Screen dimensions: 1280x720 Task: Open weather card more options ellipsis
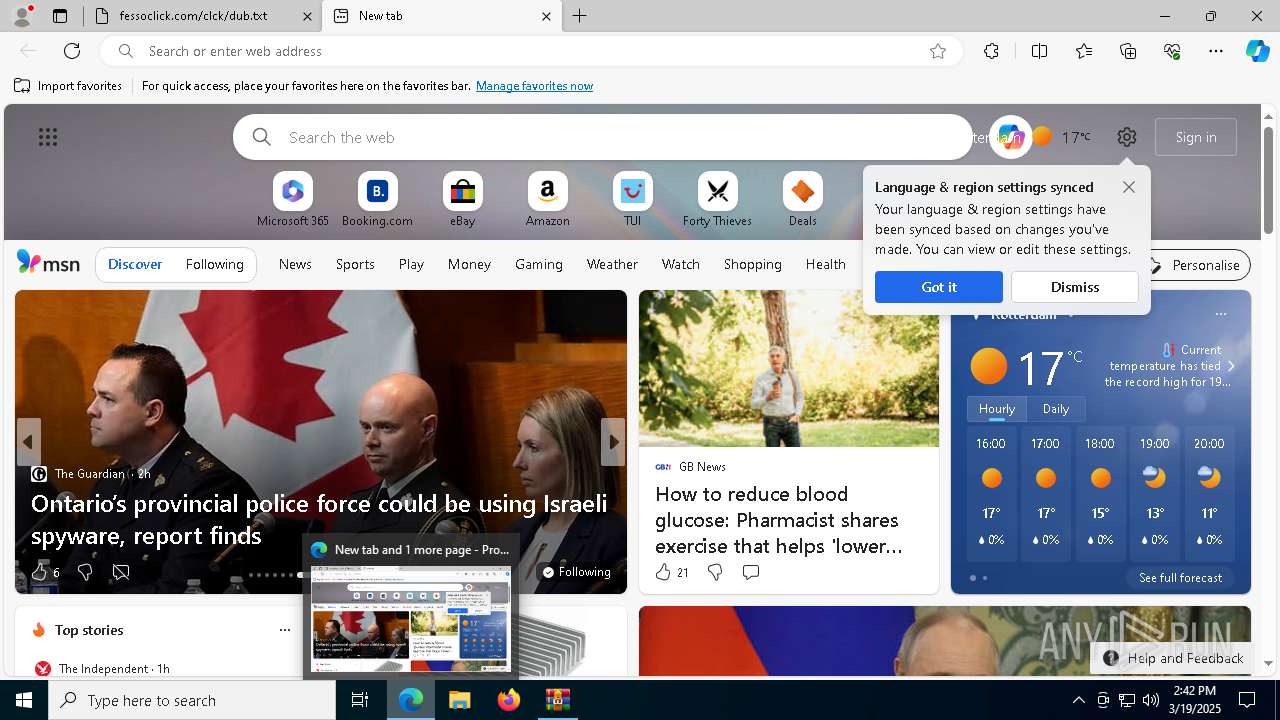[x=1220, y=314]
